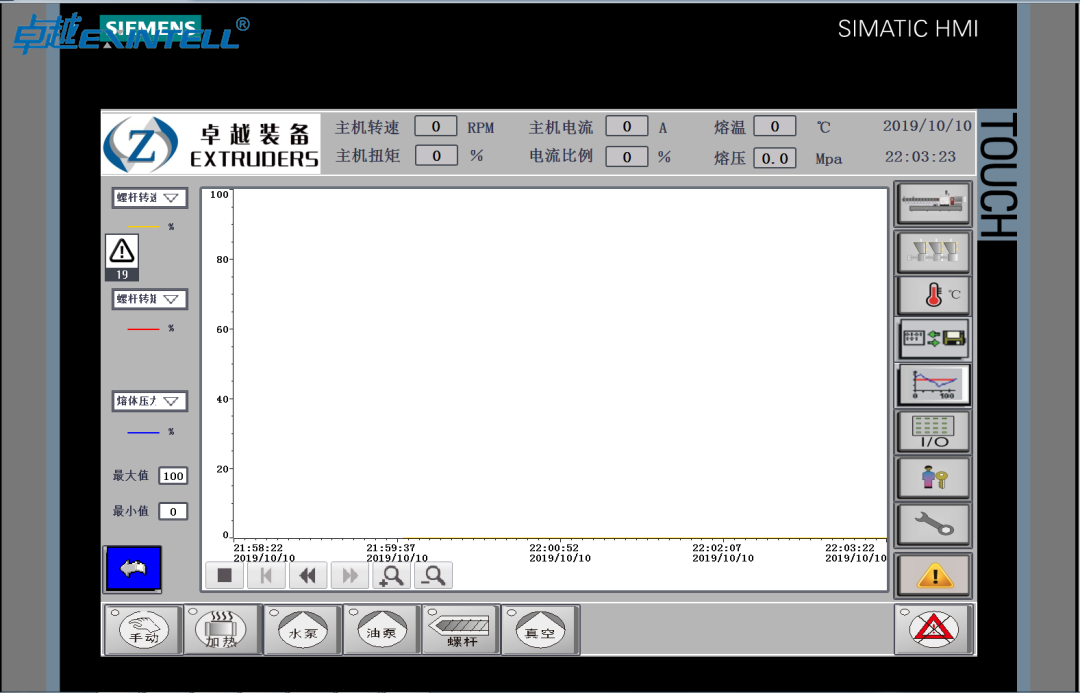Click the blue back arrow button

133,569
